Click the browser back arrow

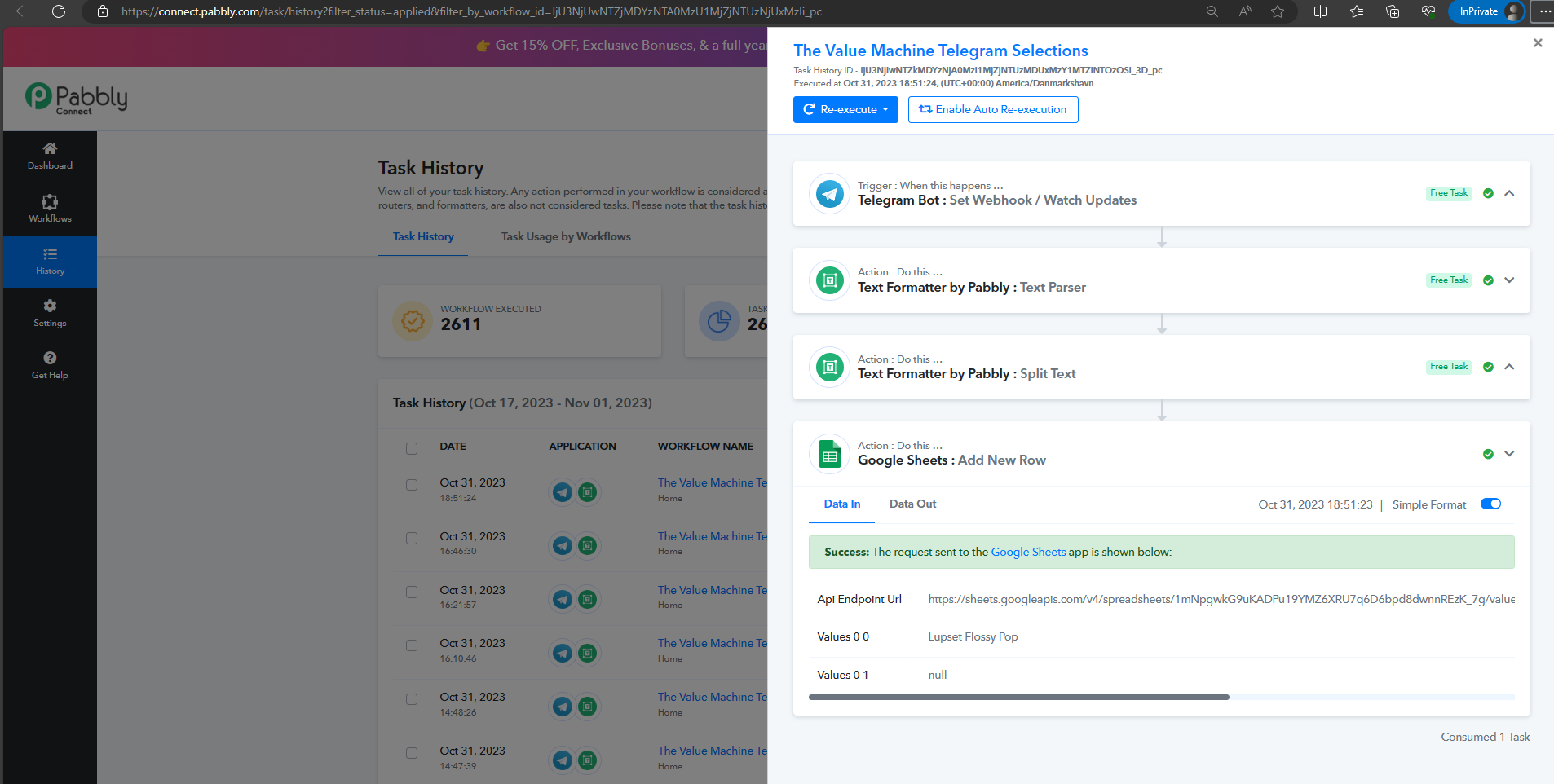pos(23,11)
